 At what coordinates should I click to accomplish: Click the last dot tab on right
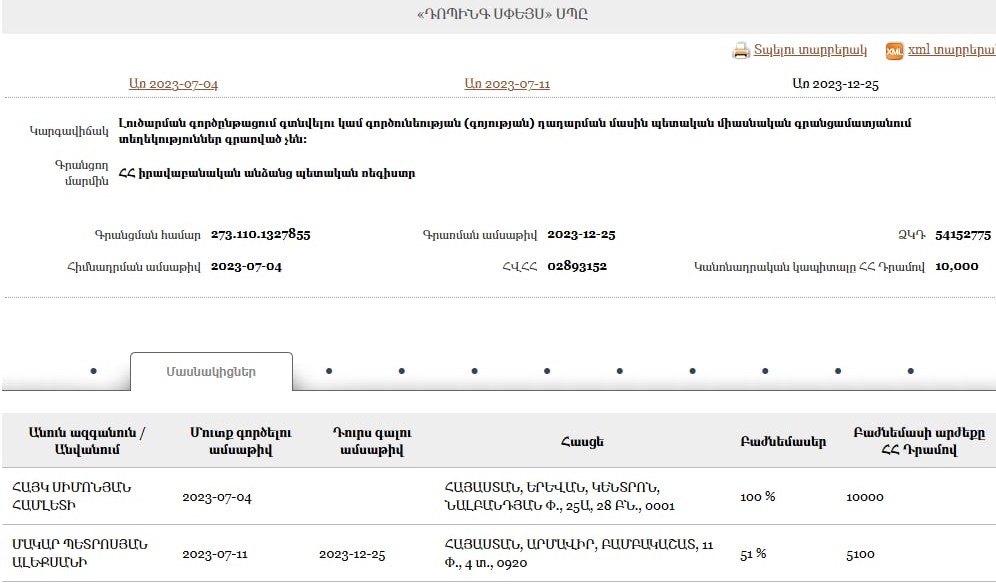[911, 371]
